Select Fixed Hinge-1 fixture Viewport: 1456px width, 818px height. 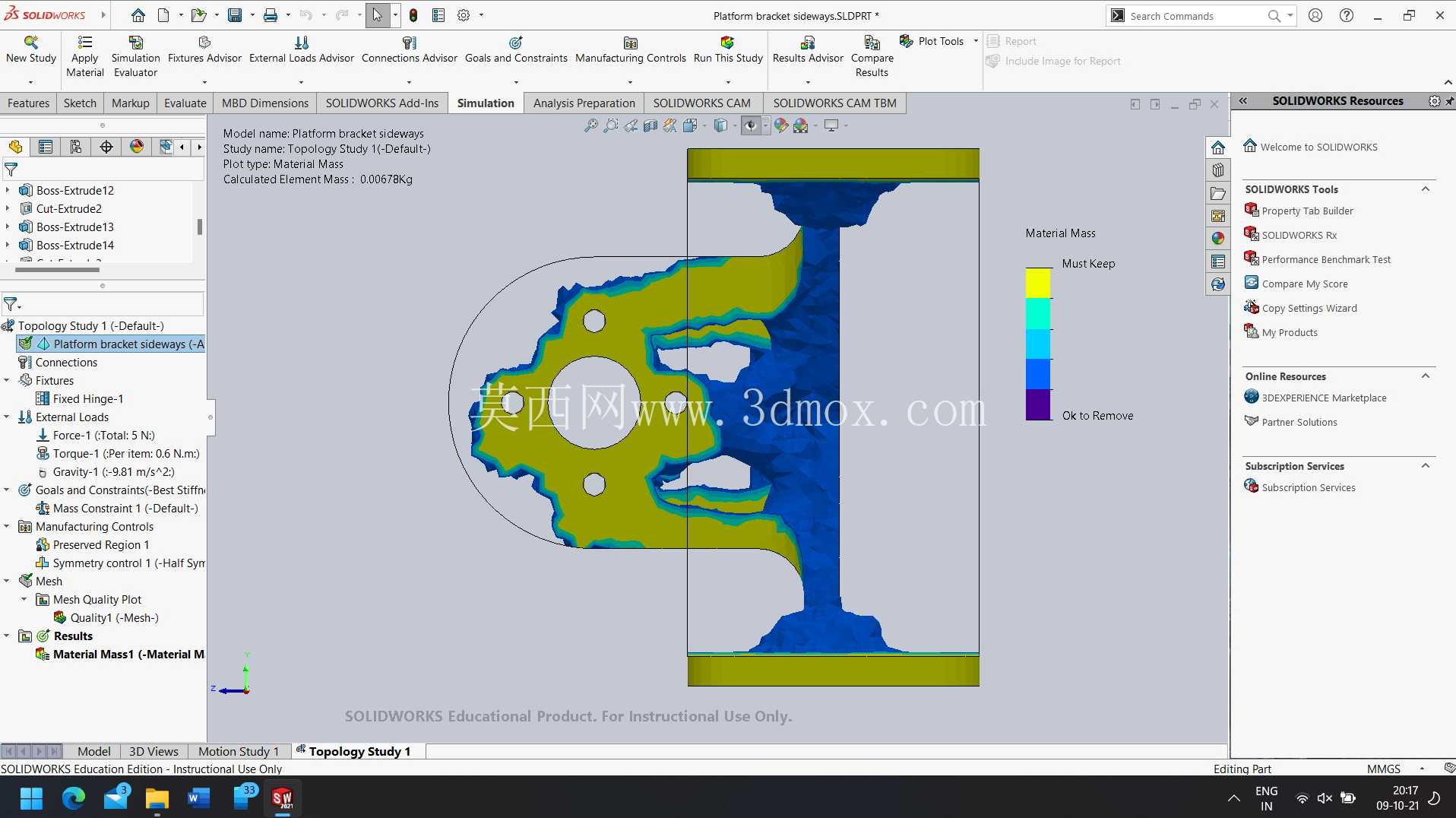(87, 398)
